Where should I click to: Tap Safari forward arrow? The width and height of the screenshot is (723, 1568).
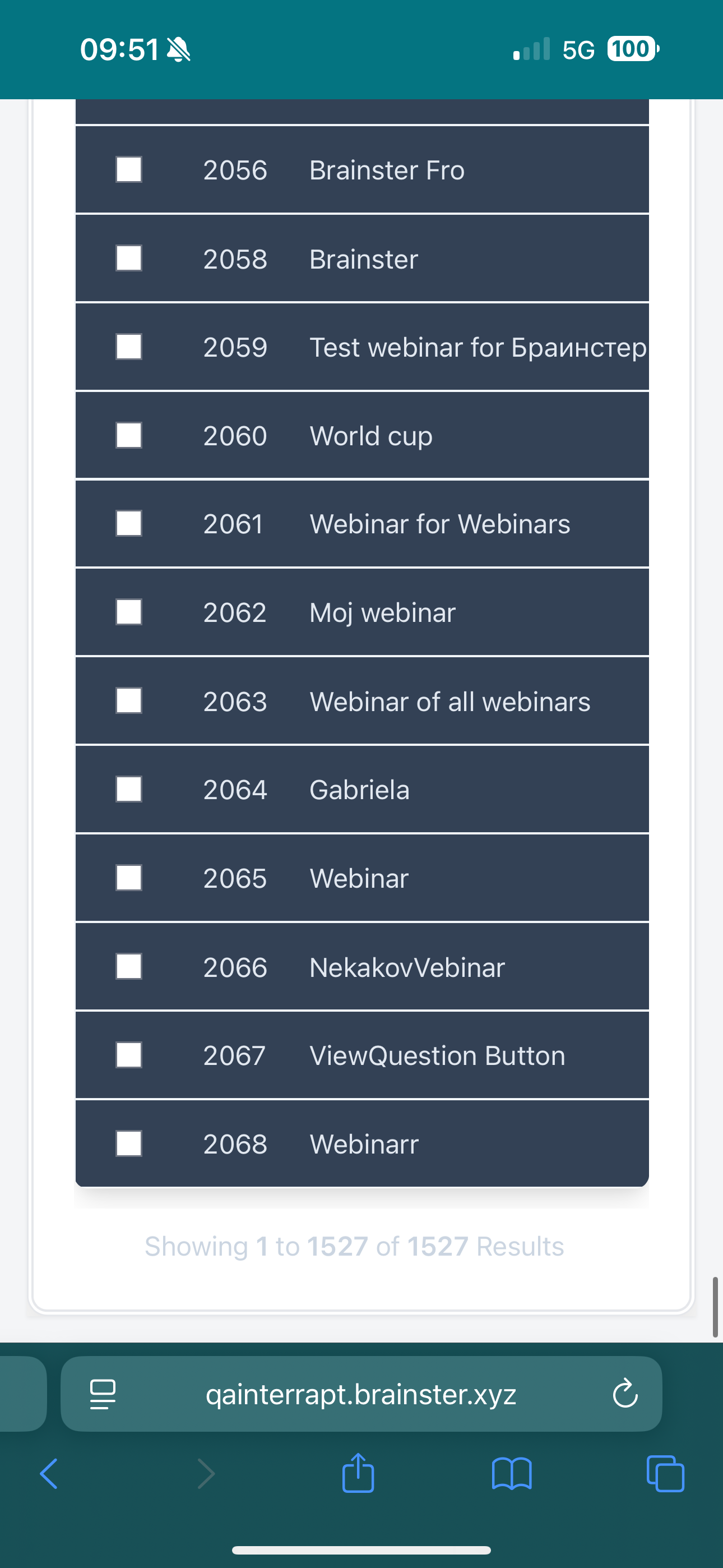tap(206, 1474)
